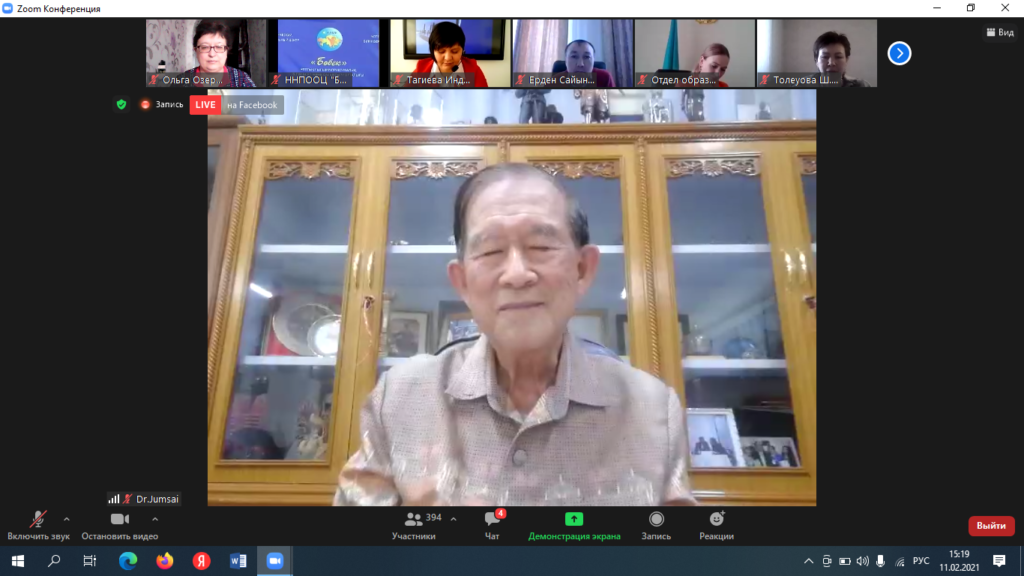The height and width of the screenshot is (576, 1024).
Task: Click the green encryption shield icon
Action: [x=121, y=104]
